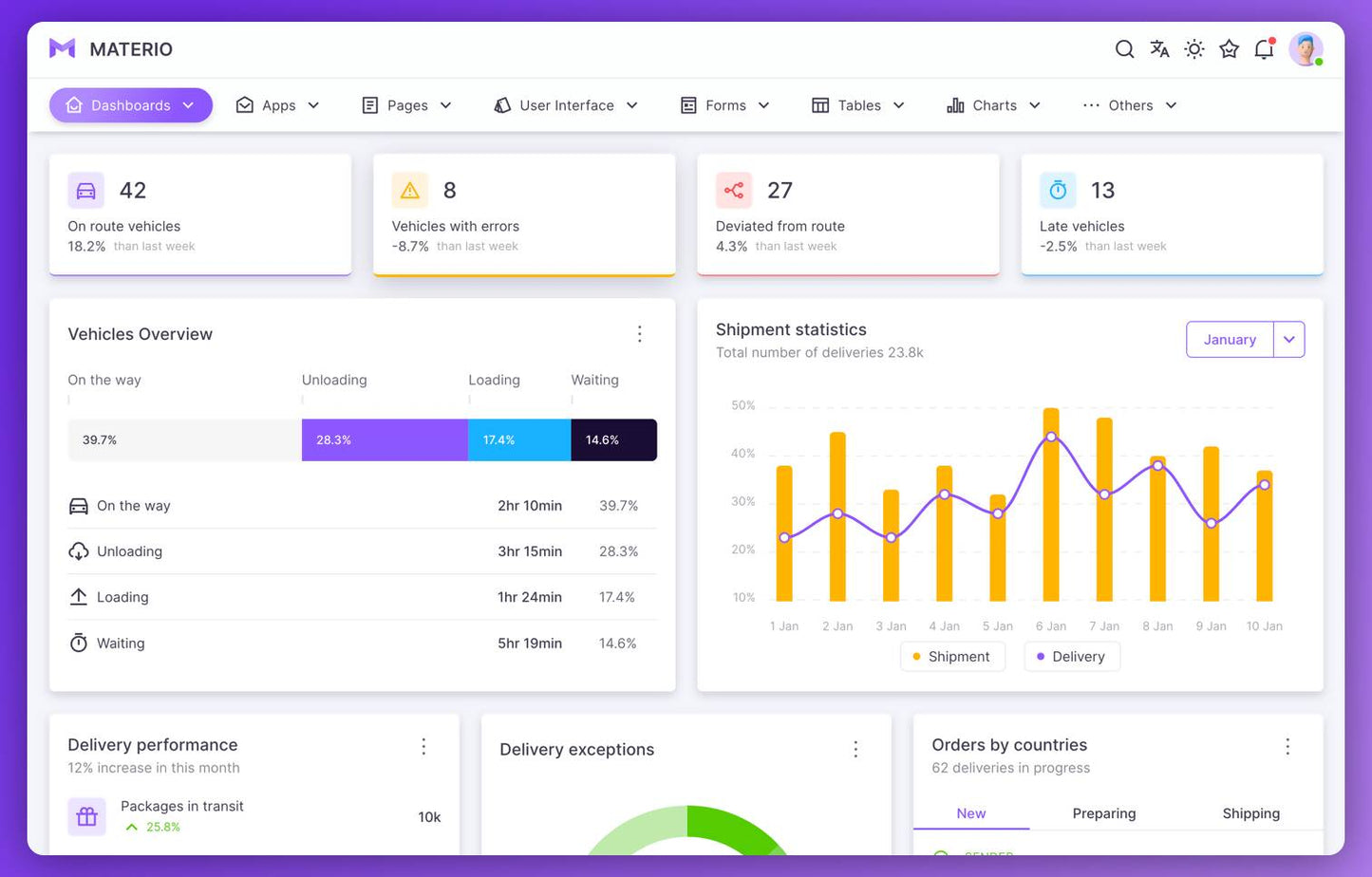Open the Charts menu

click(x=994, y=105)
